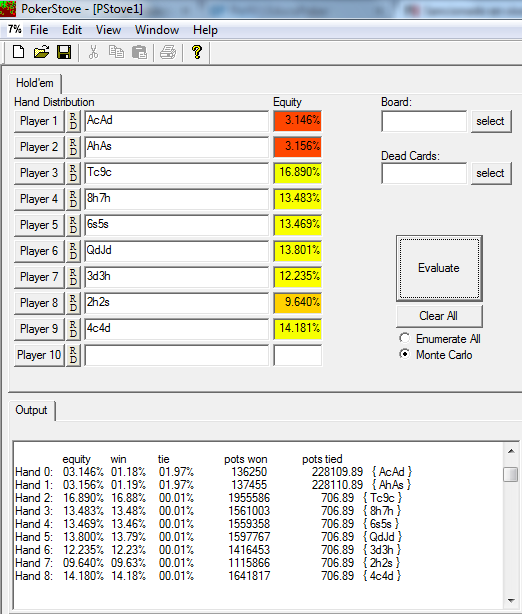Open the Help menu
This screenshot has width=522, height=614.
[205, 30]
